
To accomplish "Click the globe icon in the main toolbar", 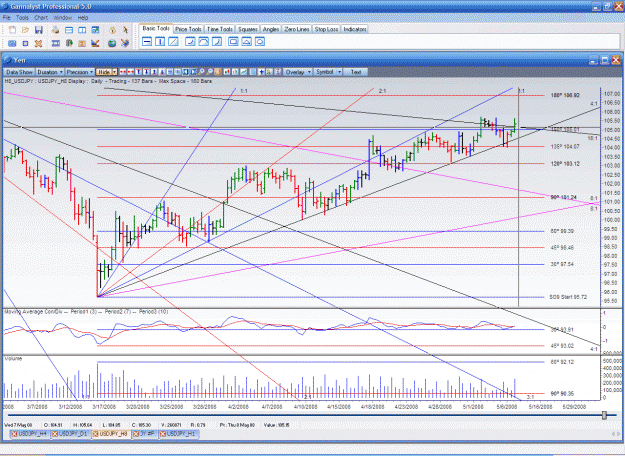I will pyautogui.click(x=112, y=43).
